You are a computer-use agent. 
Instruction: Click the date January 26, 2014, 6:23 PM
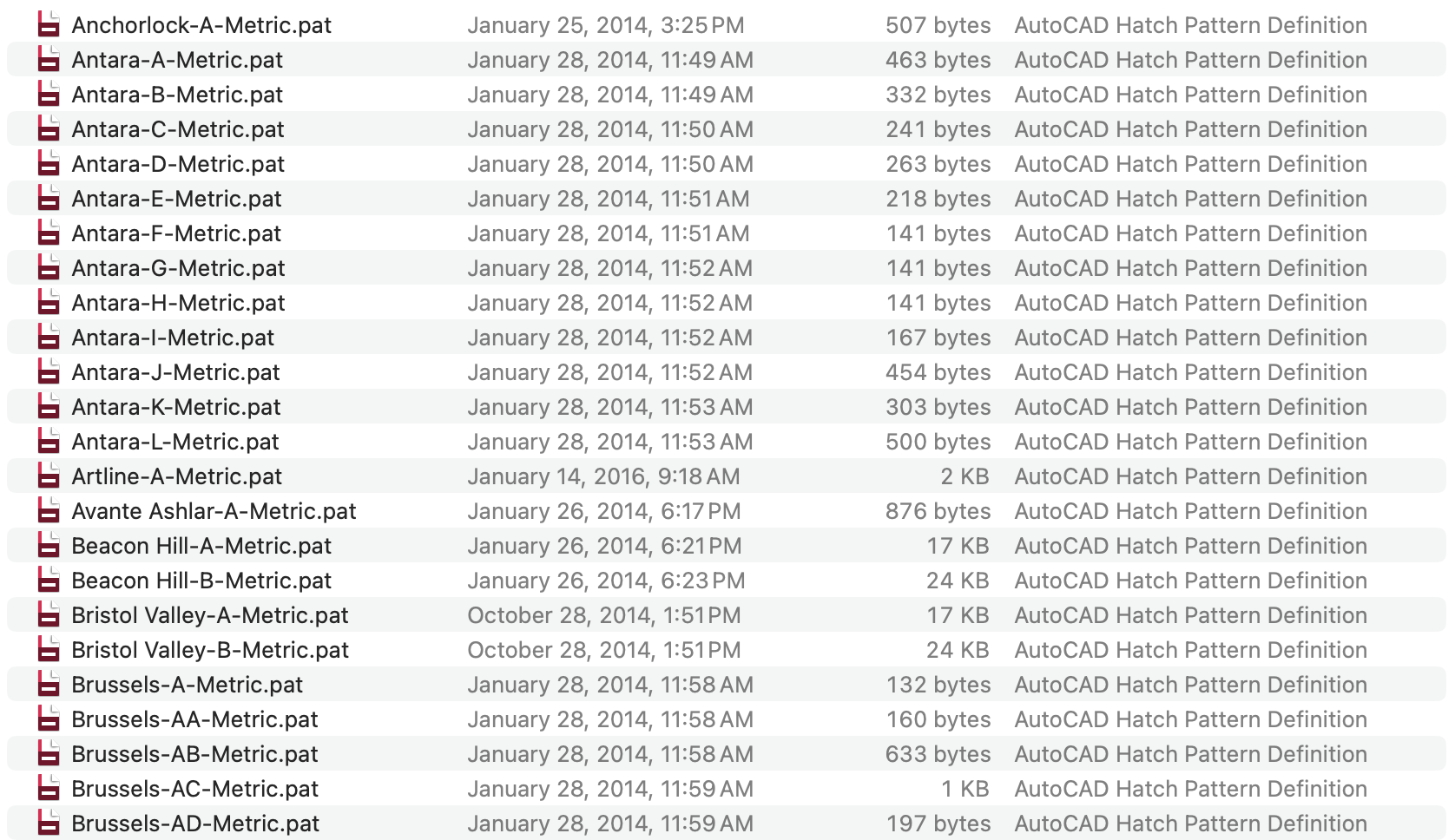click(x=606, y=581)
